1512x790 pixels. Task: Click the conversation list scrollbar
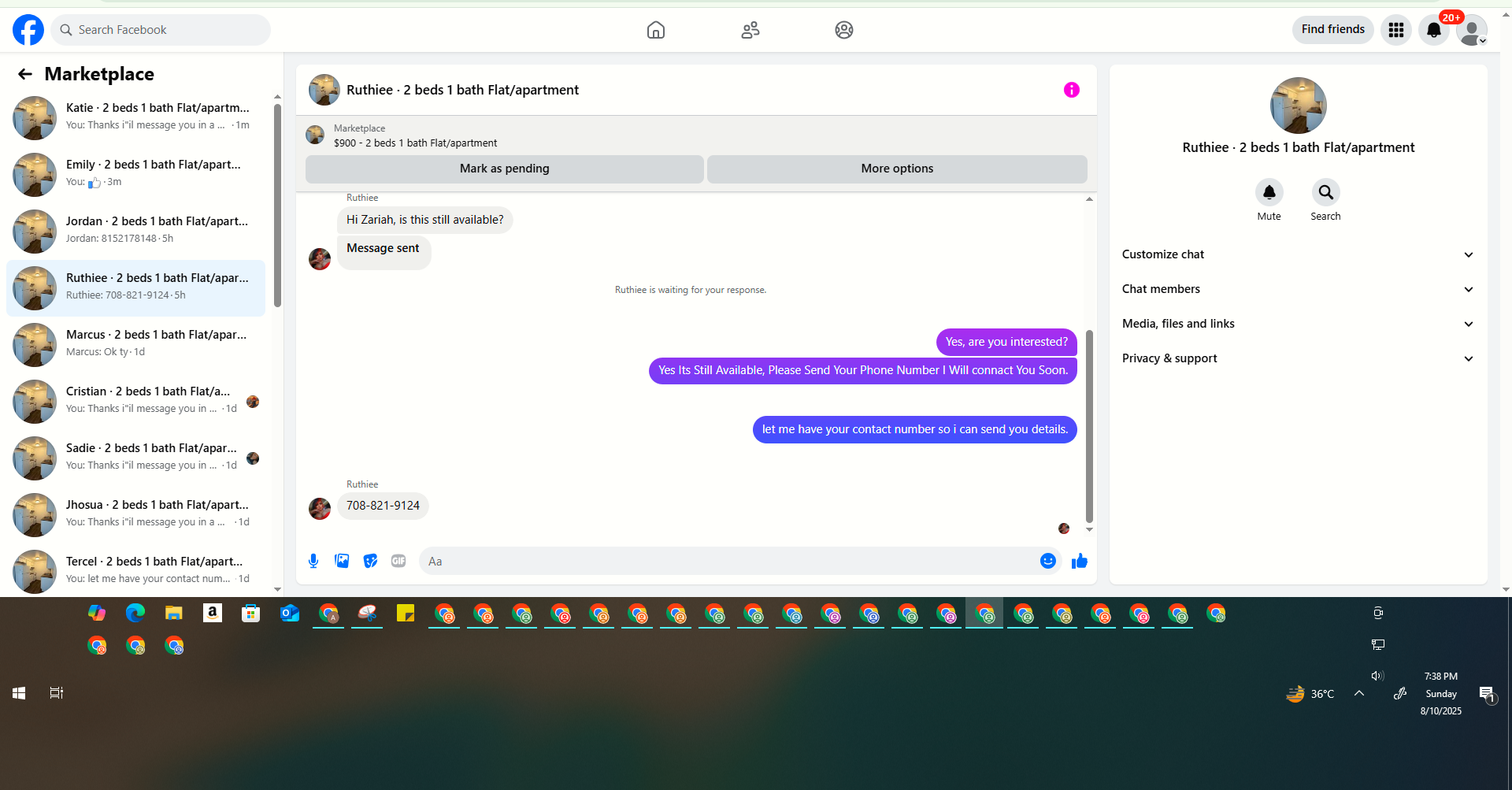(x=277, y=205)
